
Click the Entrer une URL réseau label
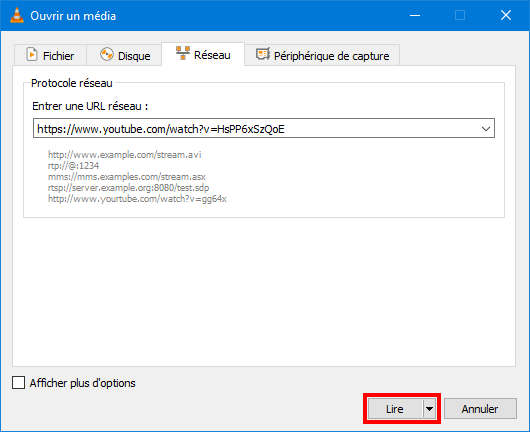90,106
